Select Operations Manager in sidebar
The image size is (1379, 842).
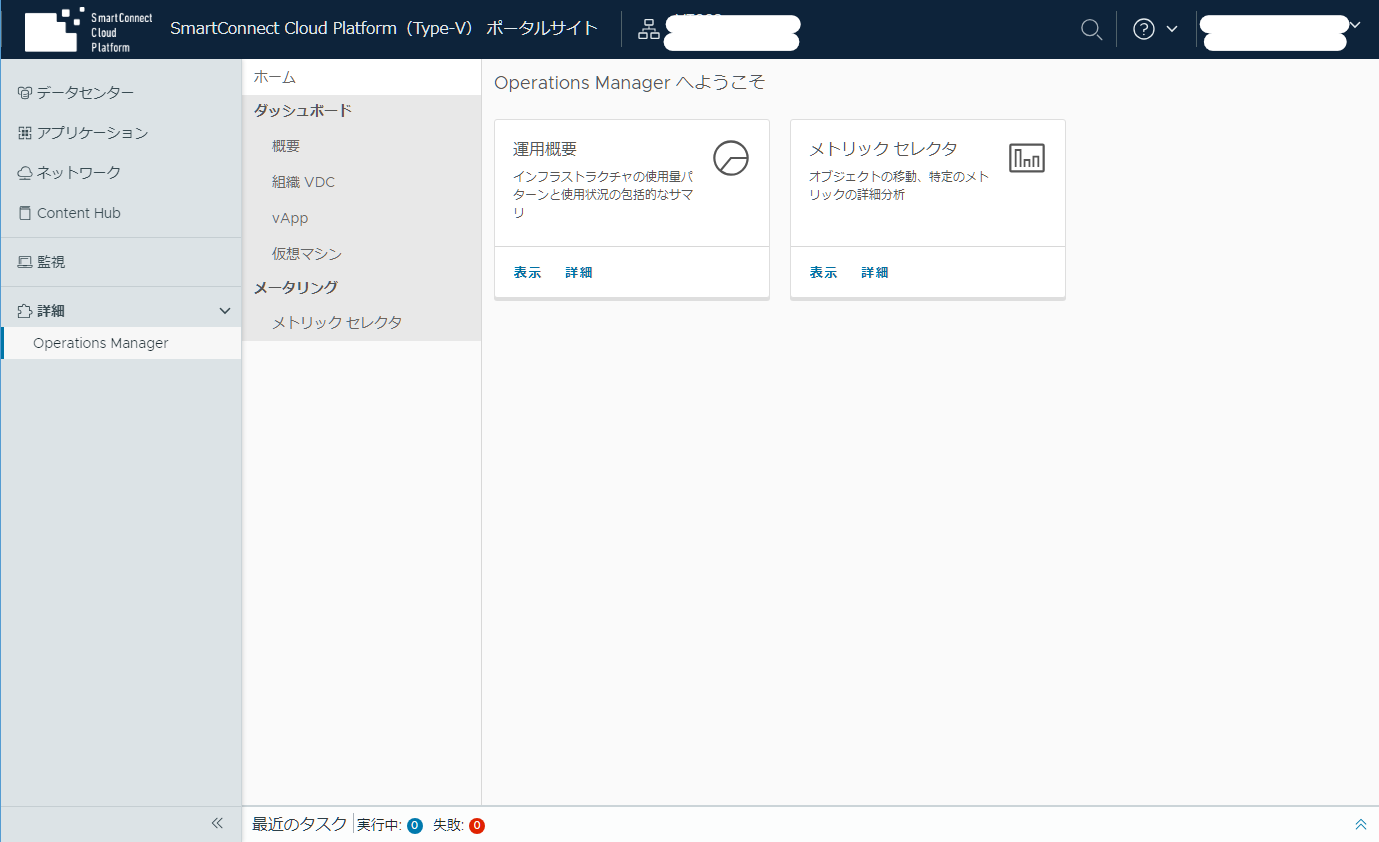[121, 343]
